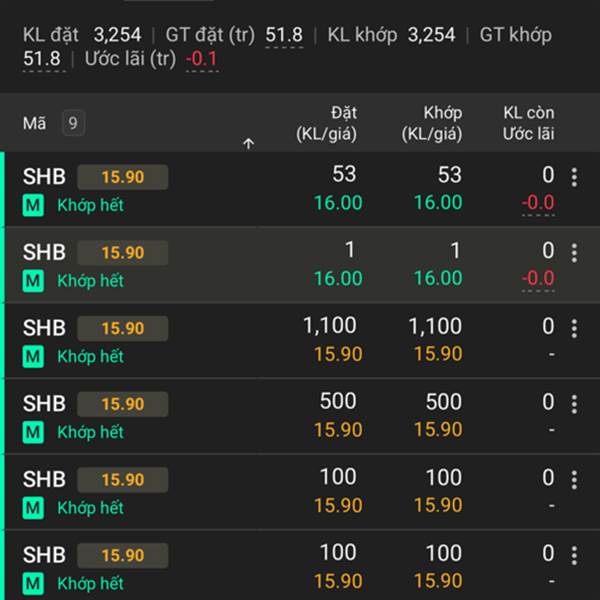600x600 pixels.
Task: Tap the green M badge on the 500-share order
Action: click(x=33, y=432)
